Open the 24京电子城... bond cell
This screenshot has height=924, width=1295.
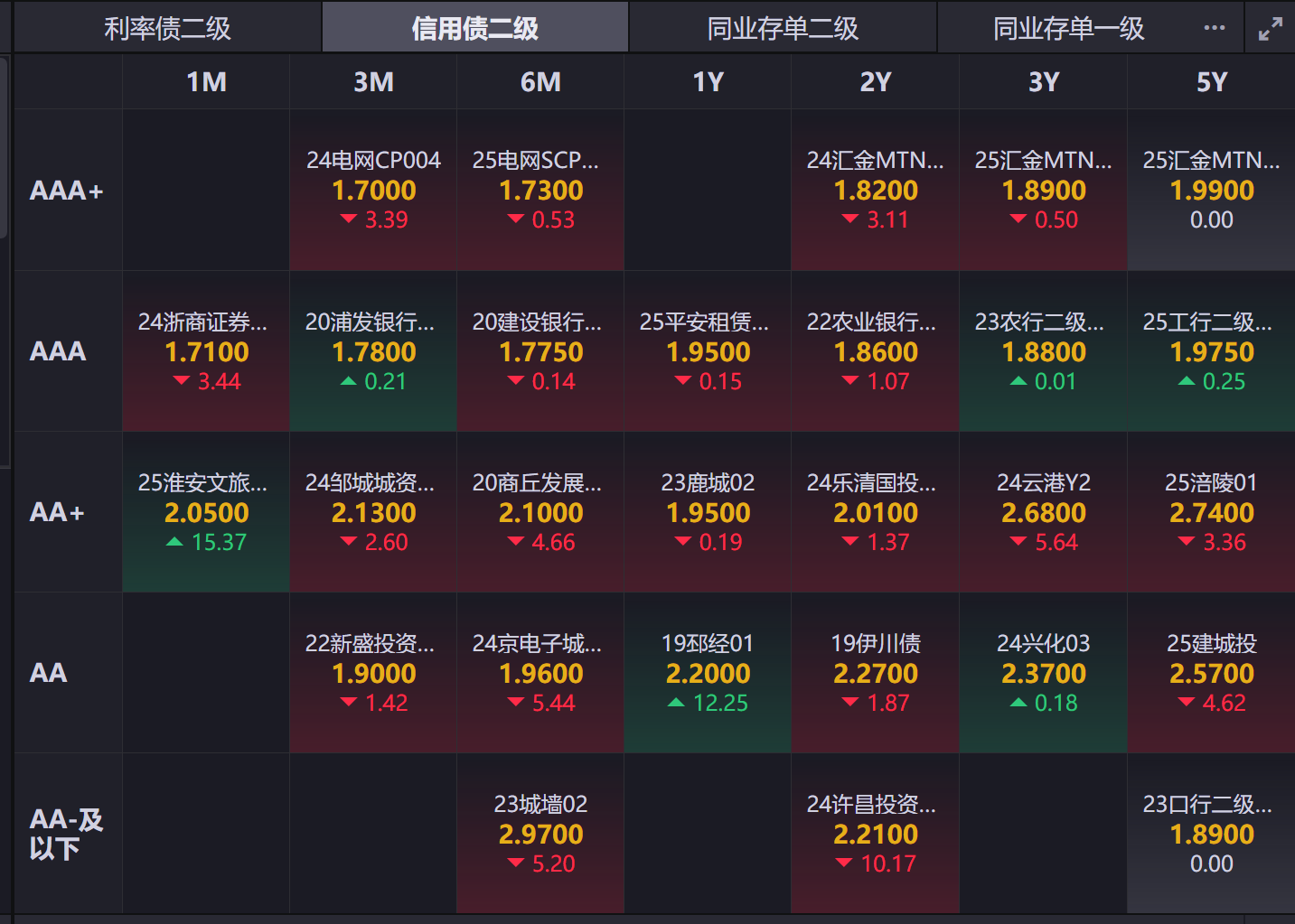[x=540, y=673]
